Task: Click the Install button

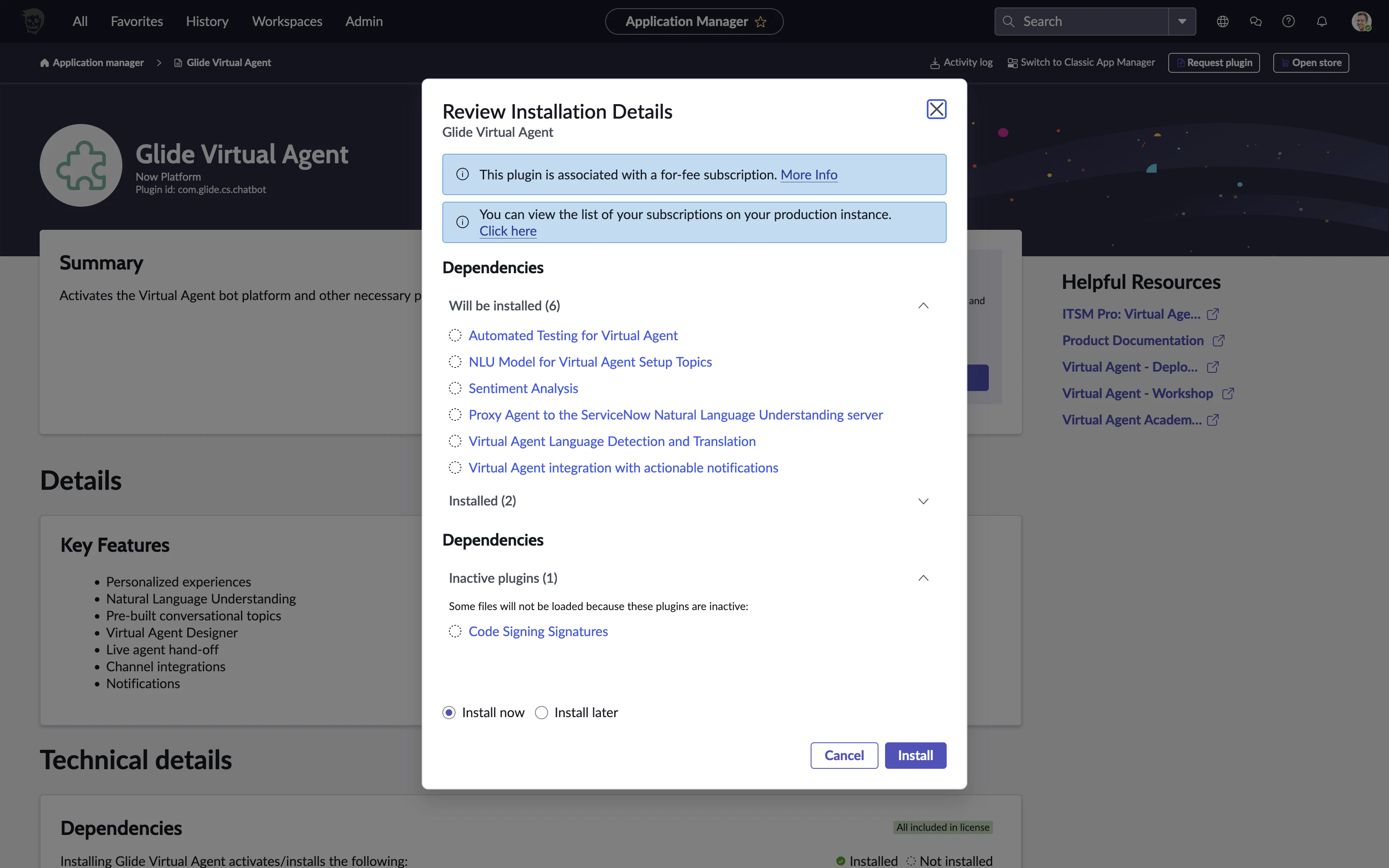Action: 915,755
